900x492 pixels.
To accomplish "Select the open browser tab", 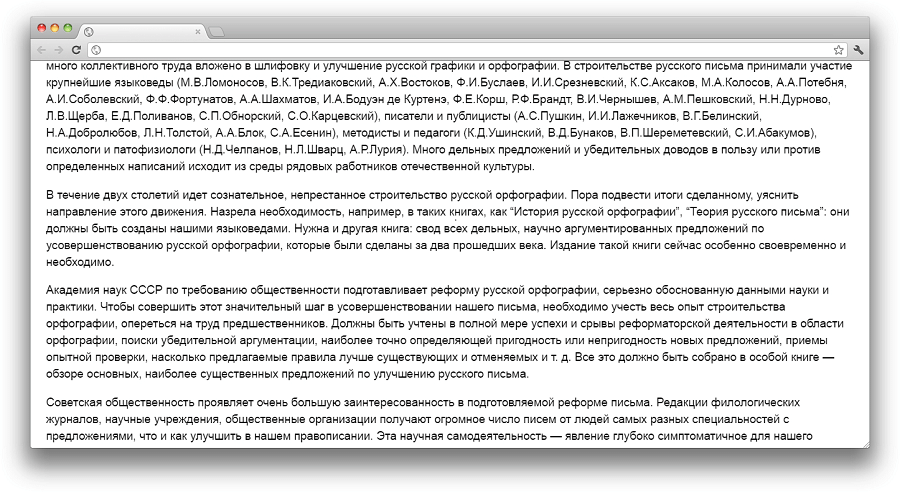I will pos(142,32).
